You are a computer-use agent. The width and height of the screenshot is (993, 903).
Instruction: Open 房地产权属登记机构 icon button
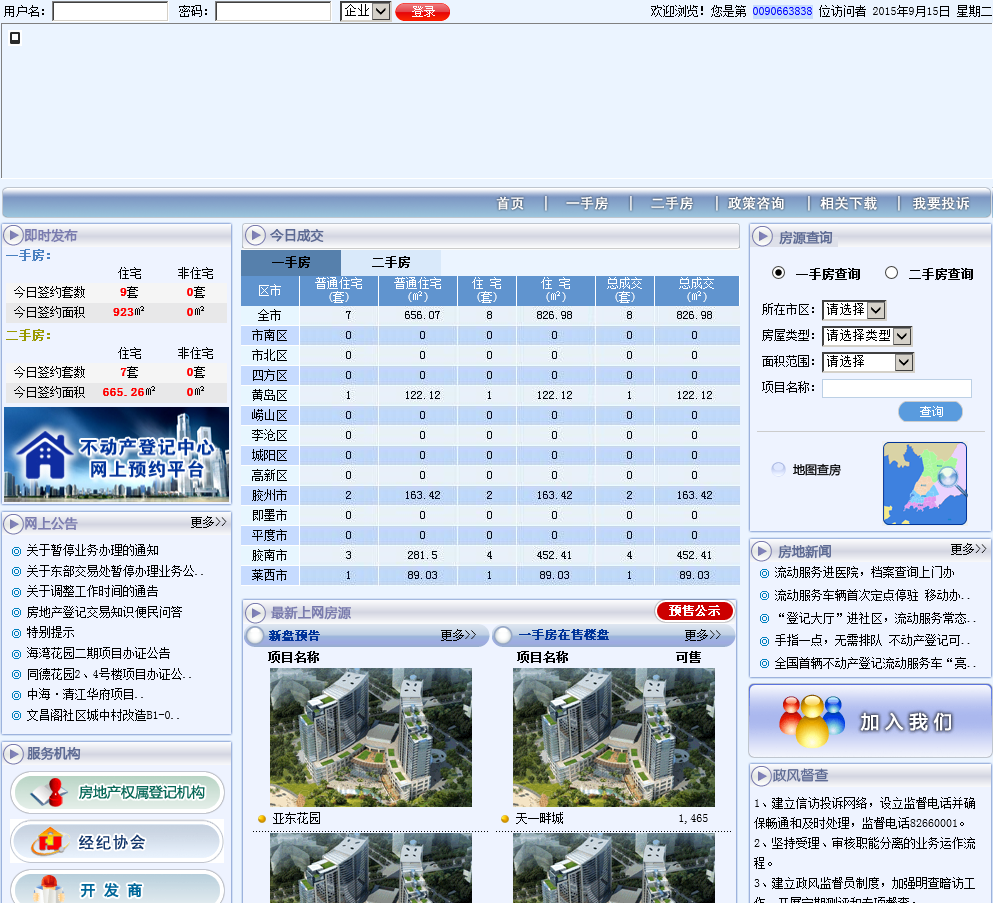click(x=117, y=793)
